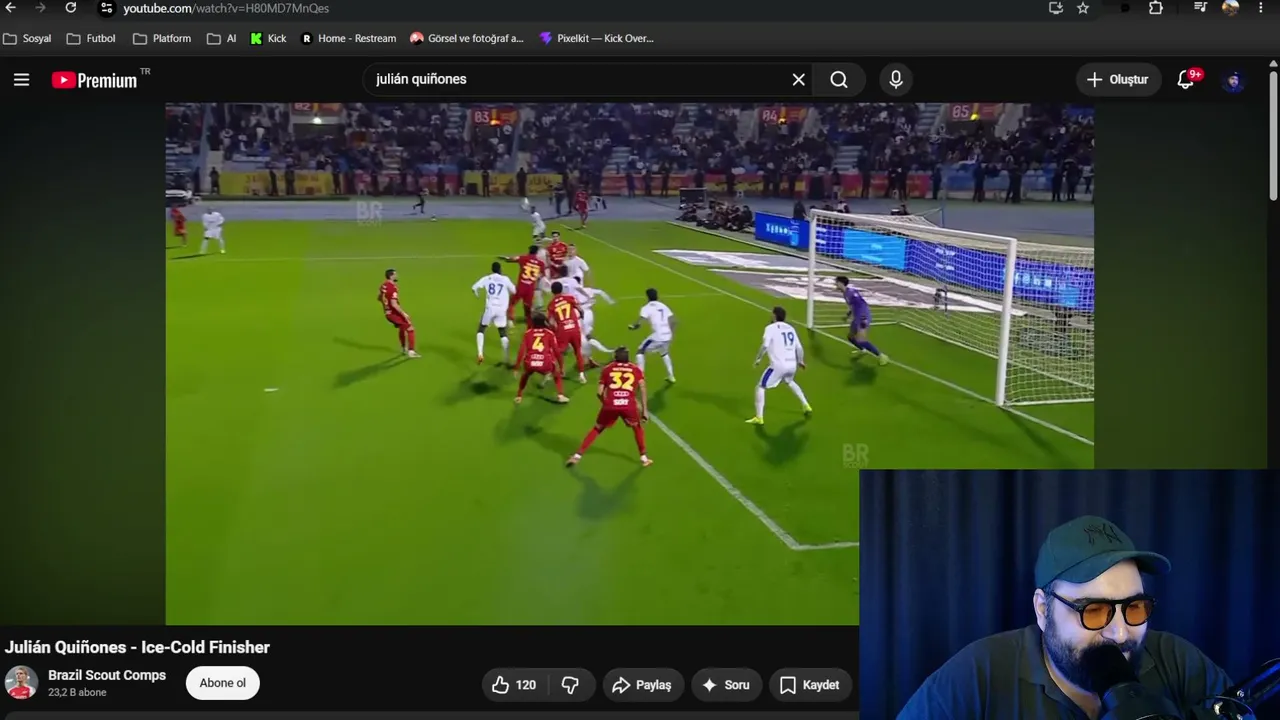Run search with the magnifier button
The width and height of the screenshot is (1280, 720).
tap(839, 80)
